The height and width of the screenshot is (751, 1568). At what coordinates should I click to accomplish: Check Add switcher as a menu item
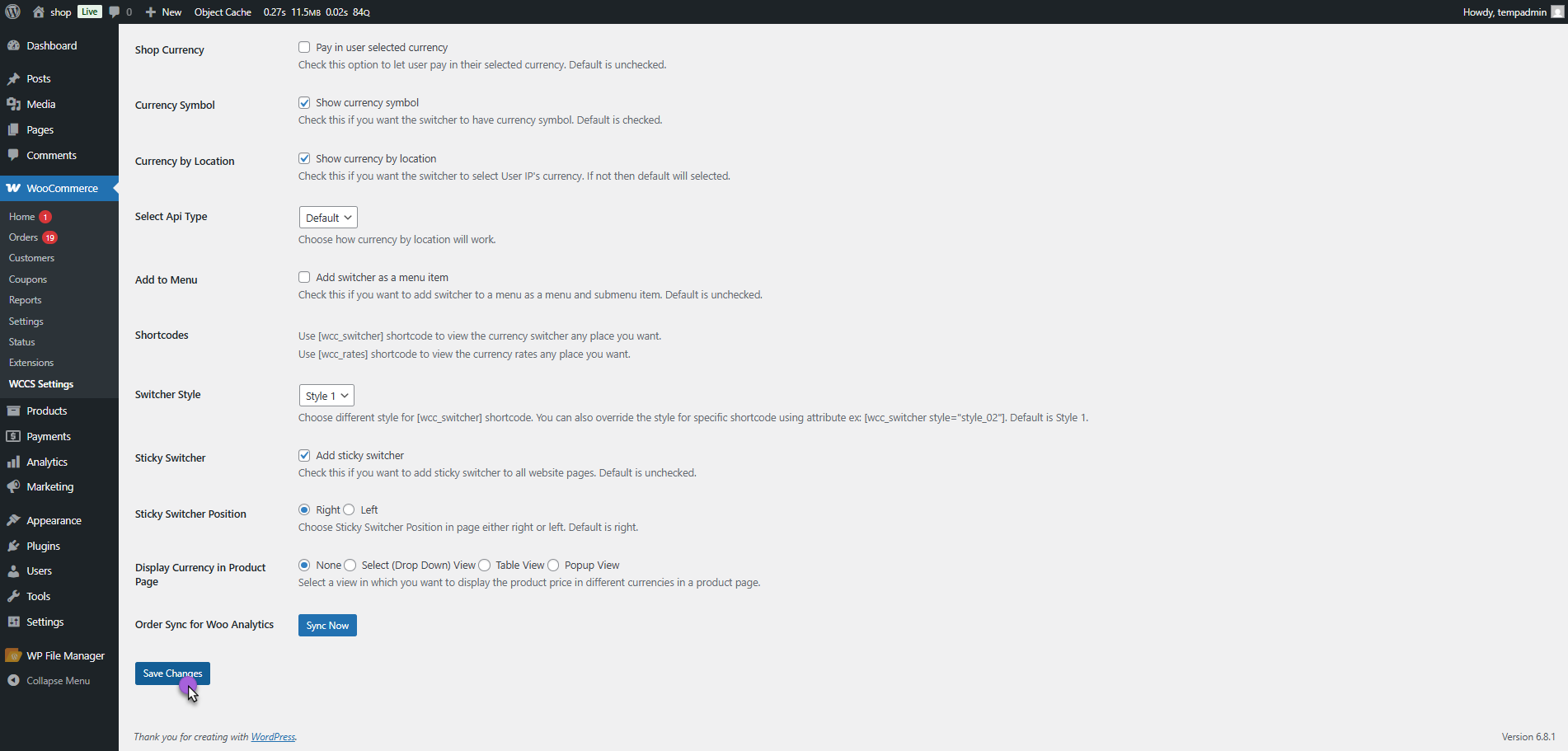tap(304, 278)
